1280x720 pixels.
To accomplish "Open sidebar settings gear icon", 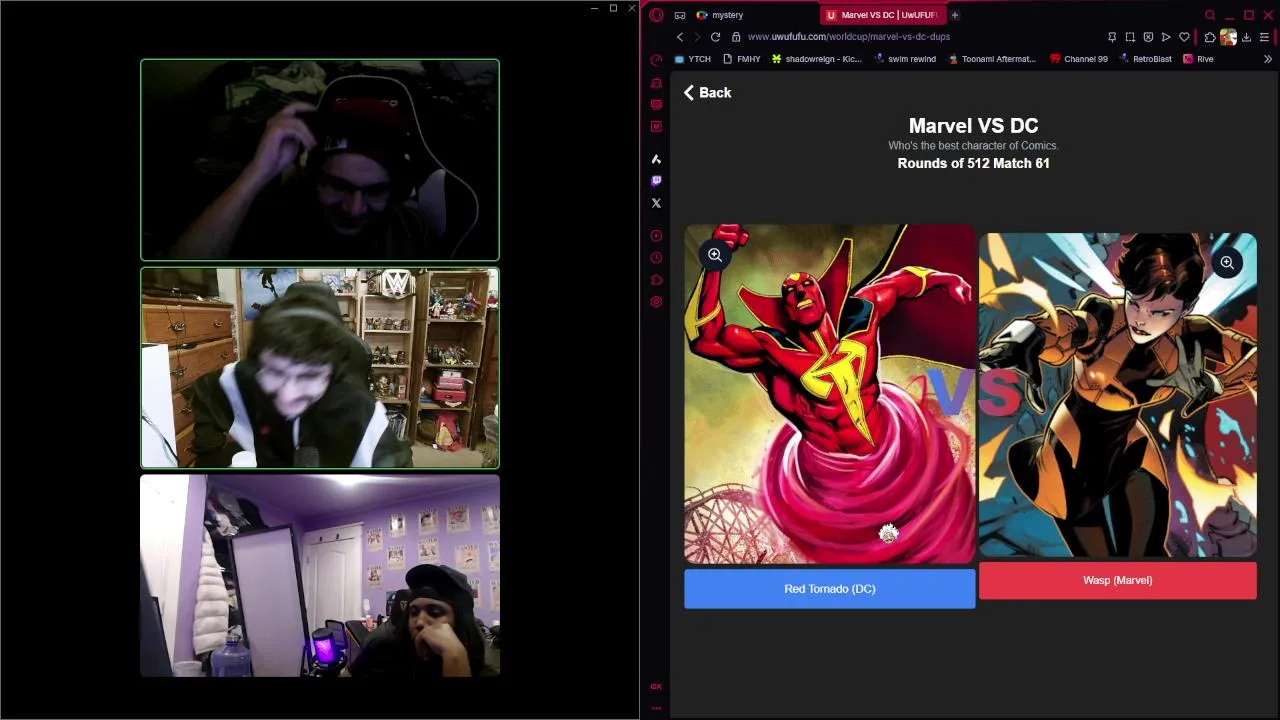I will (656, 302).
